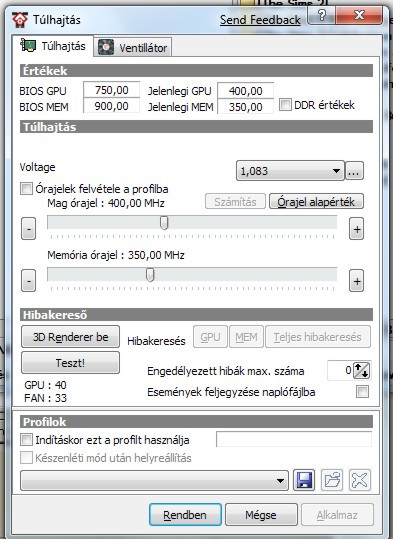
Task: Click the Jelenlegi GPU value field
Action: 245,91
